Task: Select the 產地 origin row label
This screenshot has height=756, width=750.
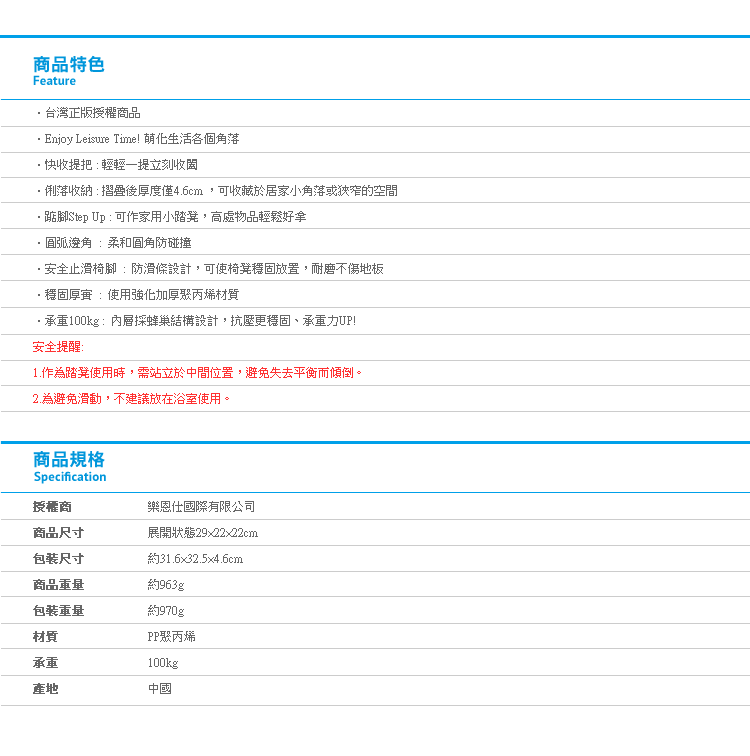Action: click(46, 689)
